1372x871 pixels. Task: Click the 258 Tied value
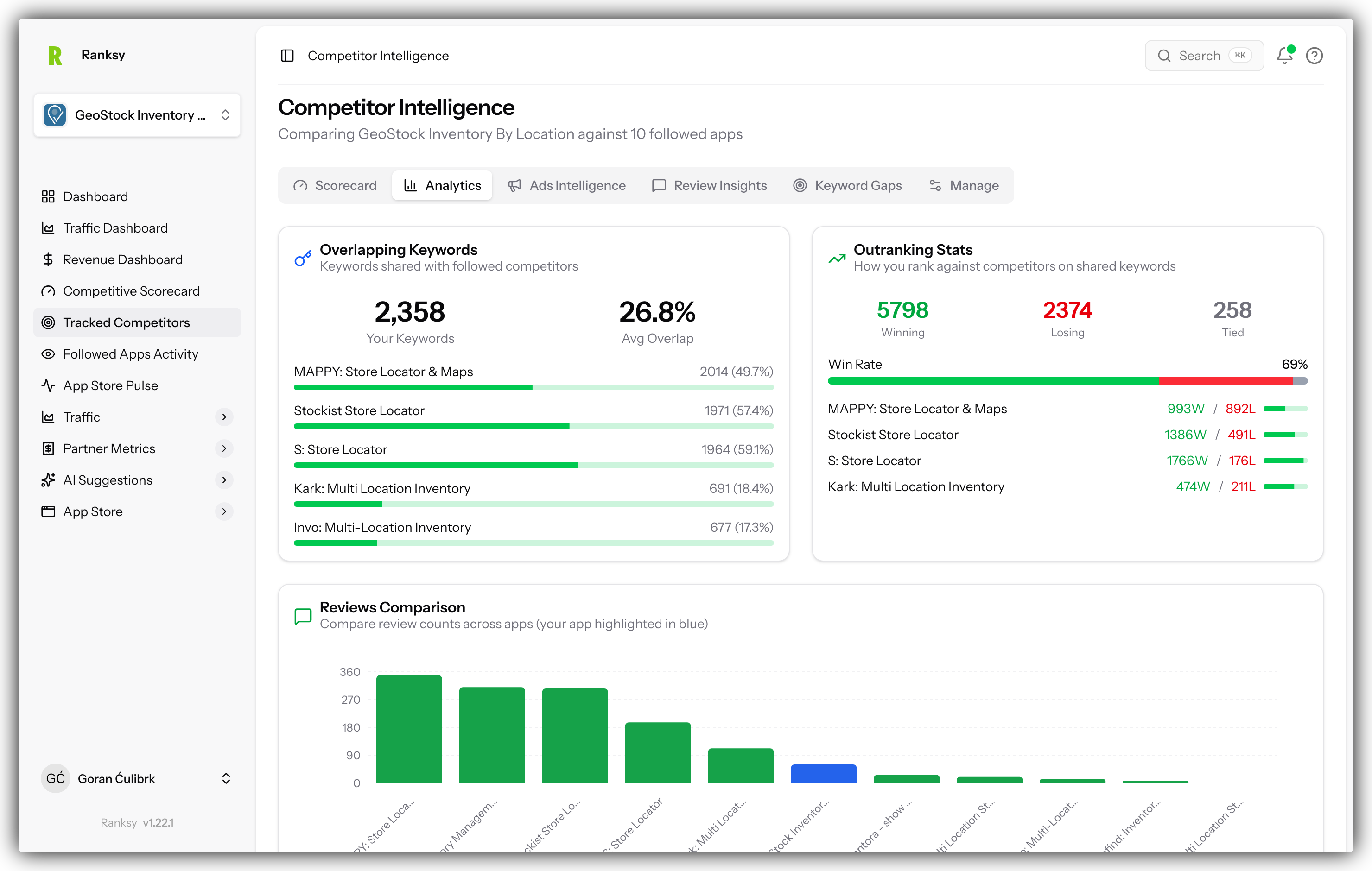(x=1232, y=310)
